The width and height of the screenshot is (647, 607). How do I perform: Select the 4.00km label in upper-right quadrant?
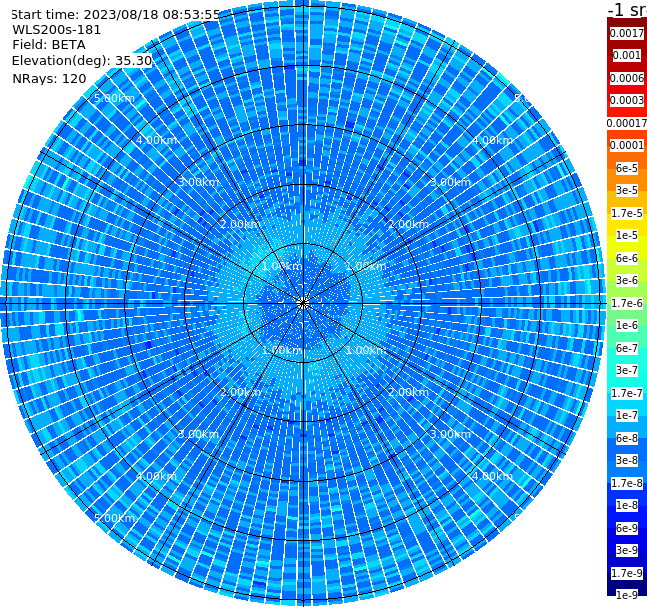(x=492, y=140)
